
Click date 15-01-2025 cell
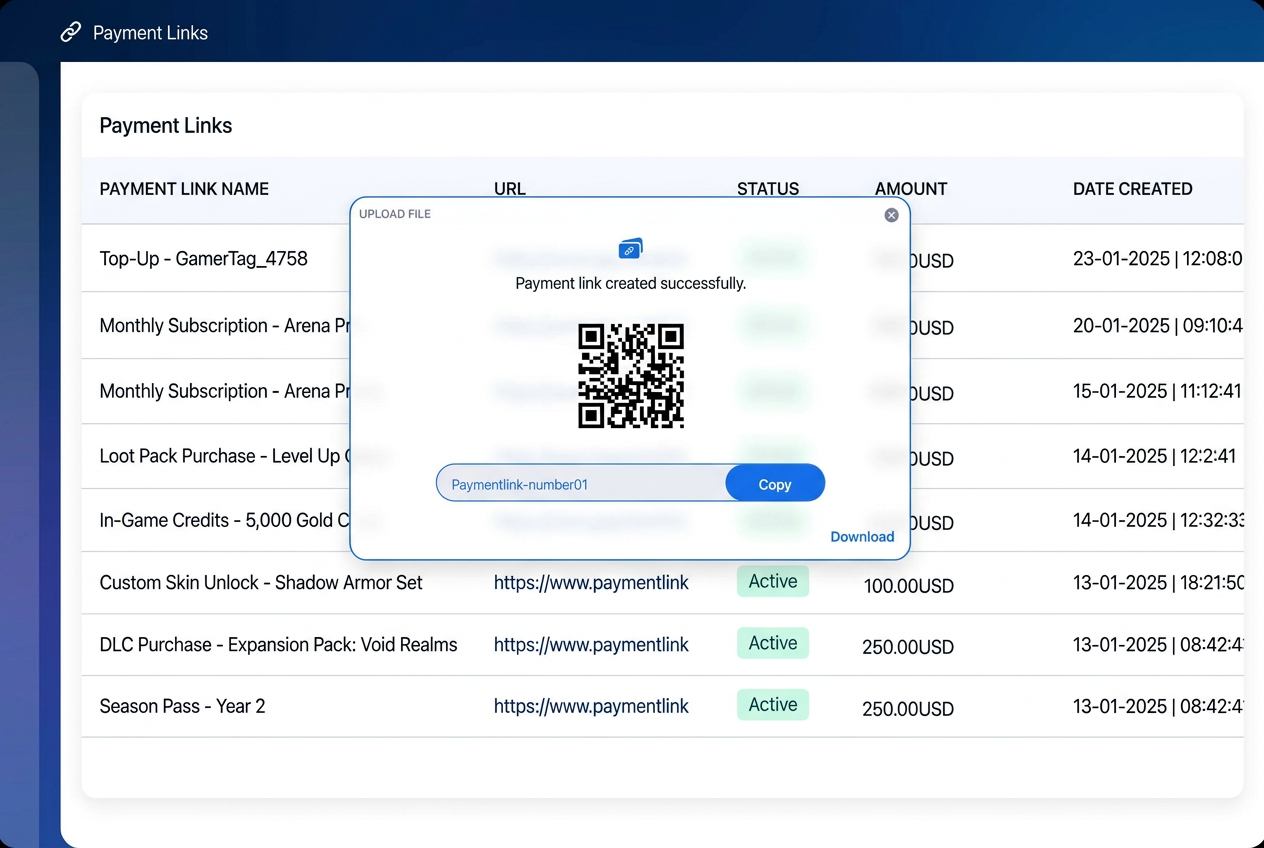pos(1157,391)
